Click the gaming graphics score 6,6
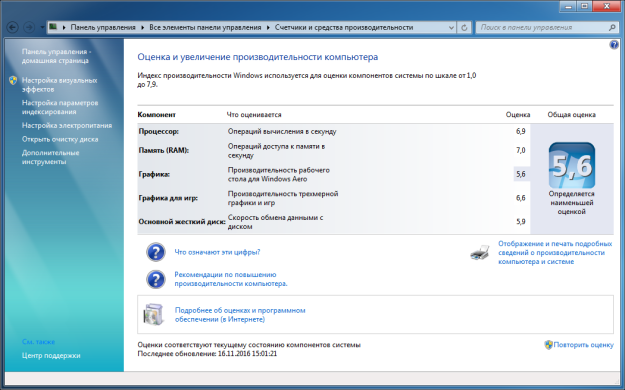The width and height of the screenshot is (625, 390). coord(521,198)
